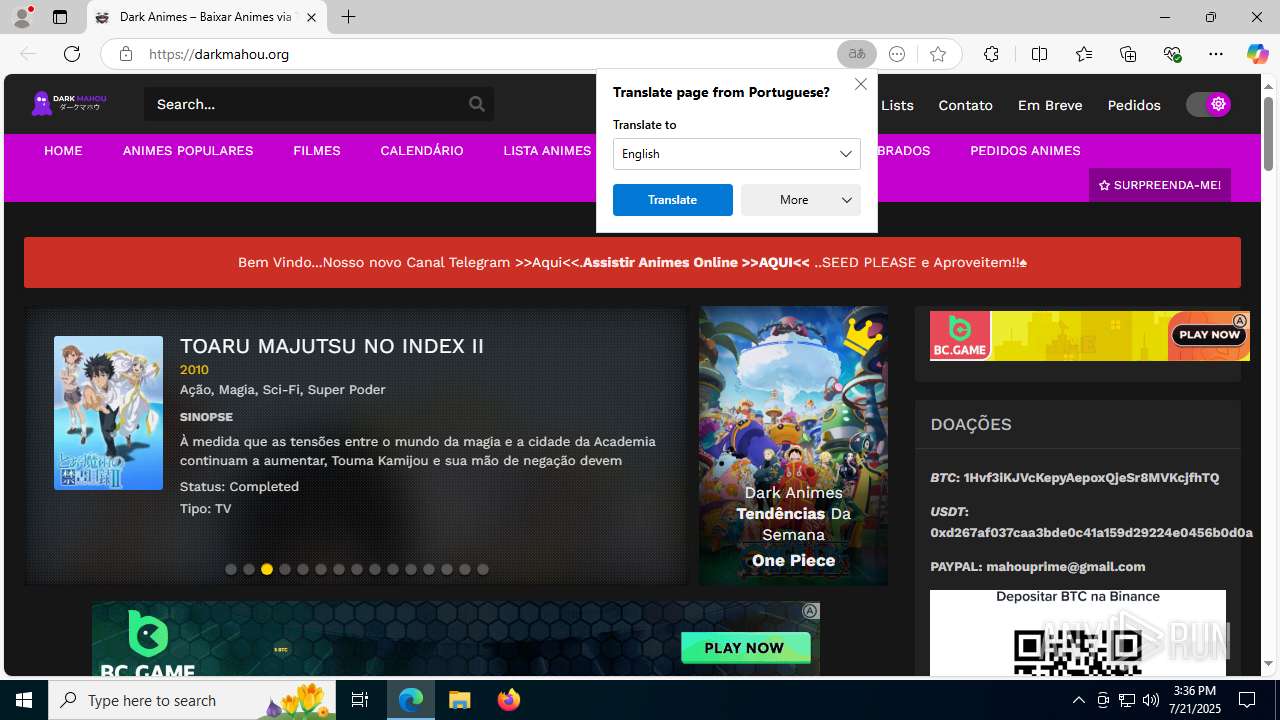View site information lock icon

[x=125, y=54]
